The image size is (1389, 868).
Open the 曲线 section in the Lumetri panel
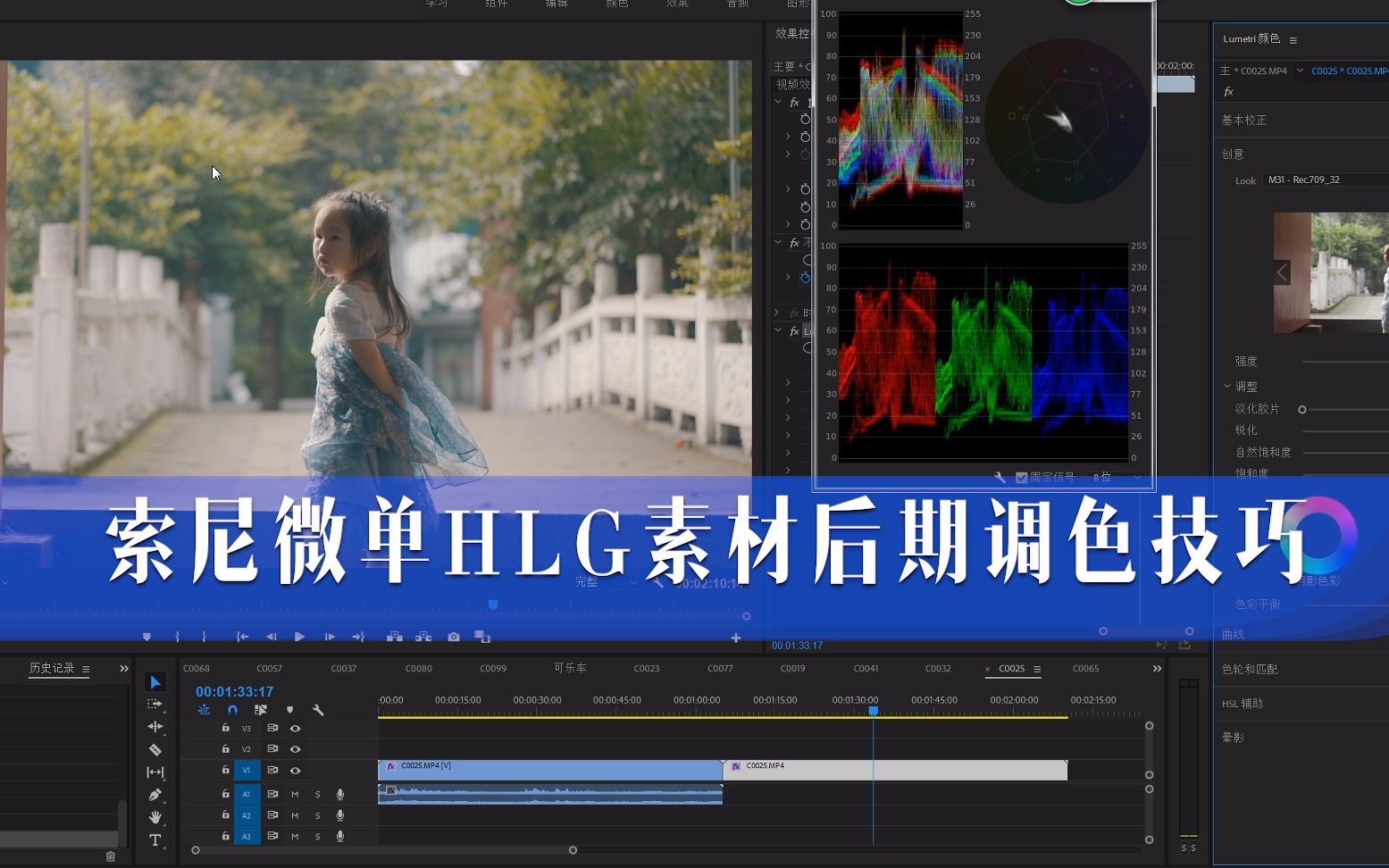[x=1232, y=634]
